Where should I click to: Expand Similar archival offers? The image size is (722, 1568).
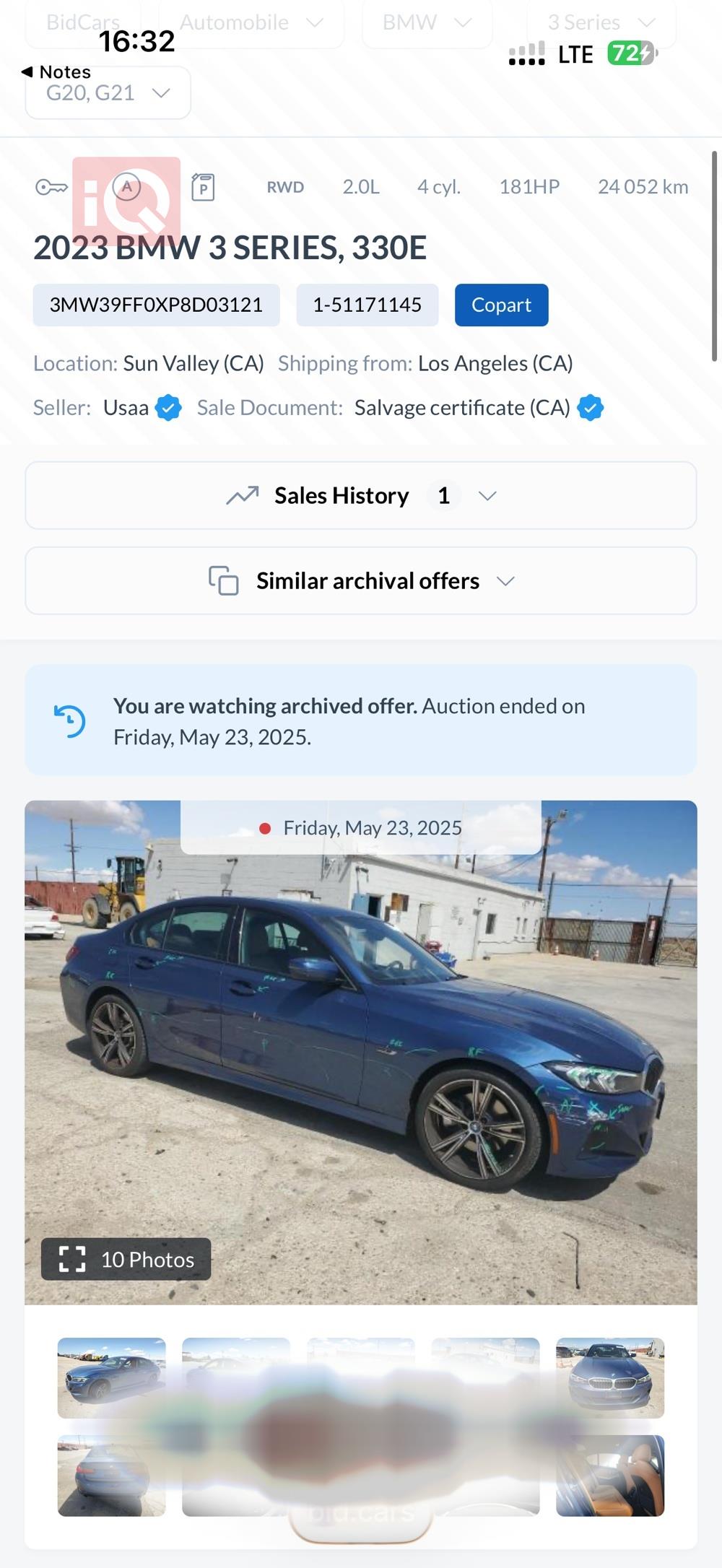tap(361, 581)
